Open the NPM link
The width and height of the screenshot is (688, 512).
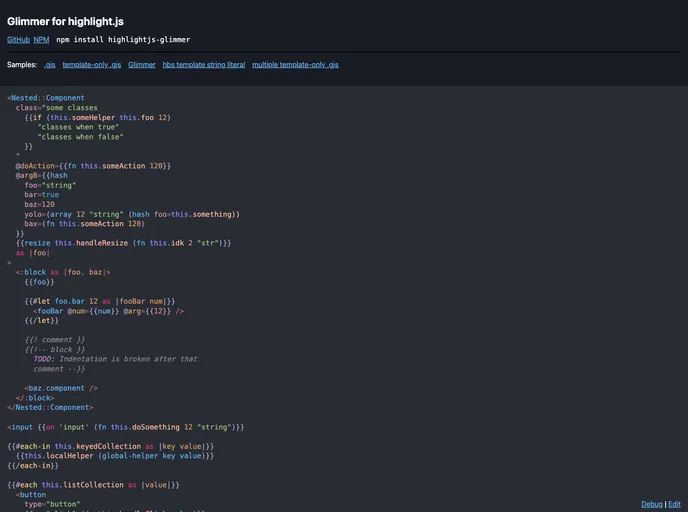(x=41, y=39)
